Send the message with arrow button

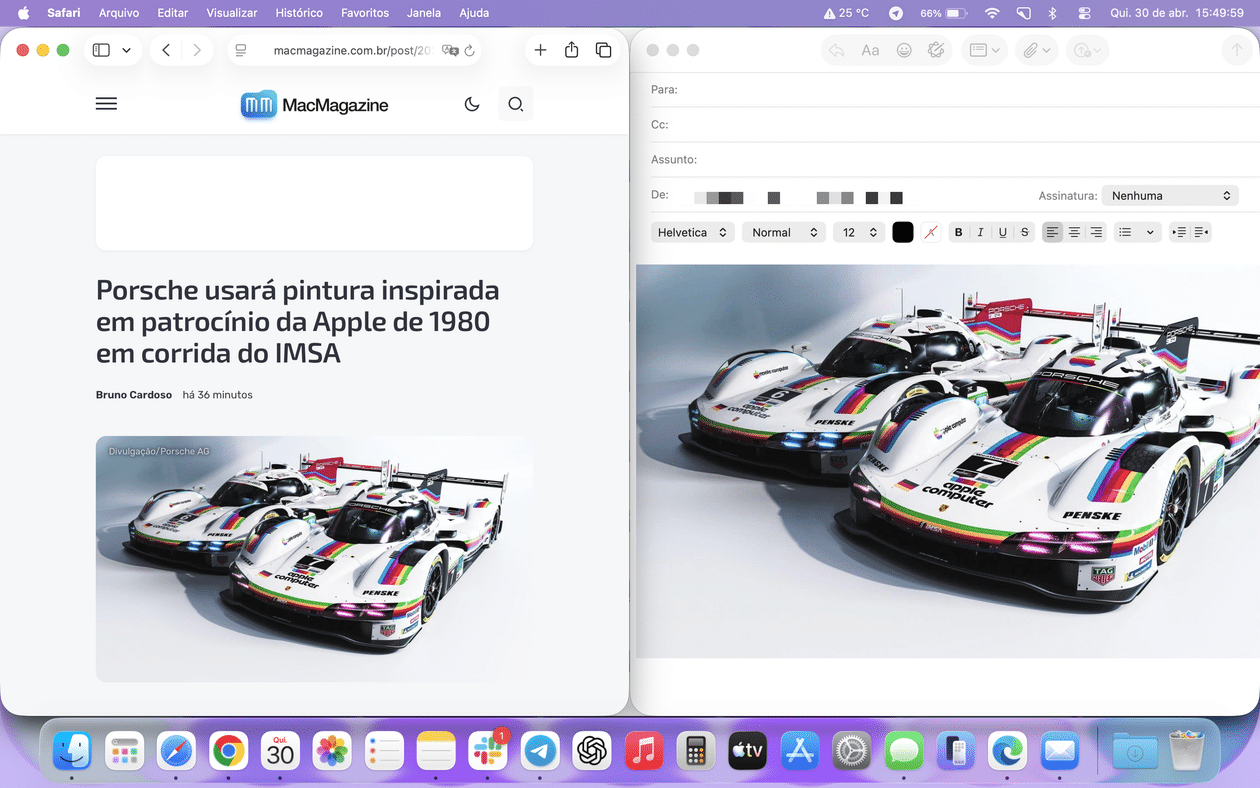pos(1237,50)
